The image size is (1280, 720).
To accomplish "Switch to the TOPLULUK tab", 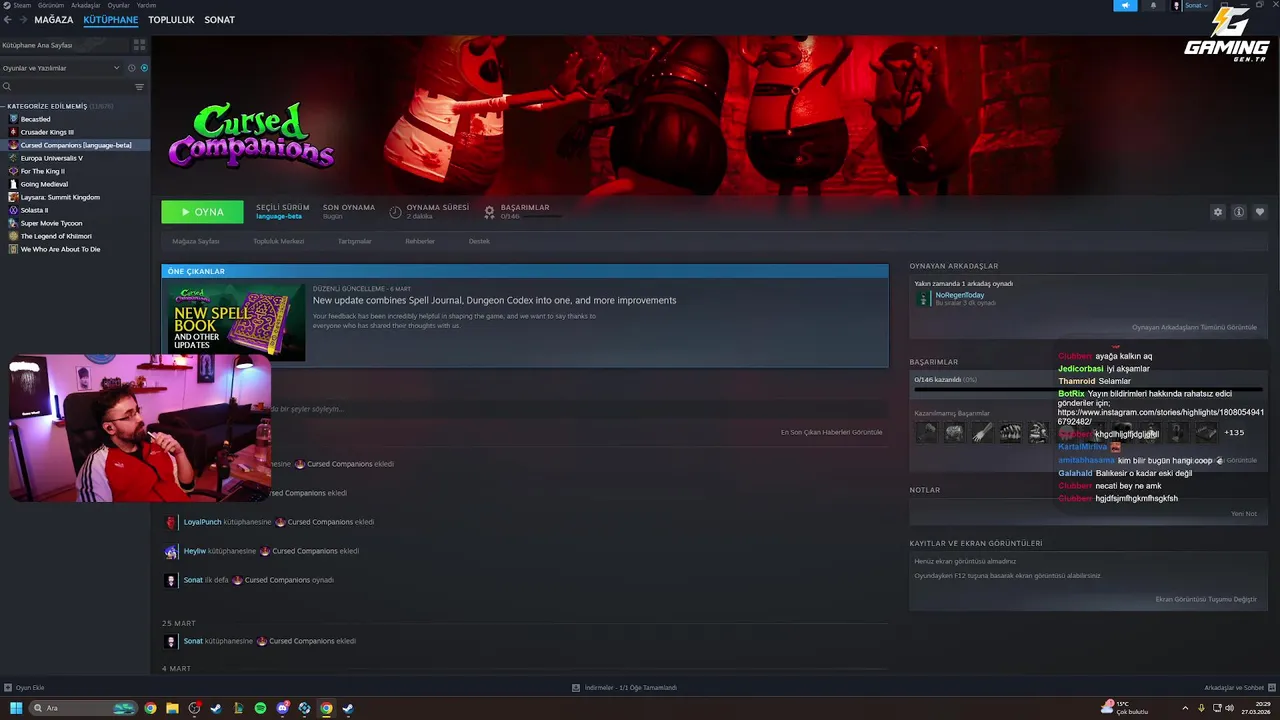I will click(x=171, y=20).
